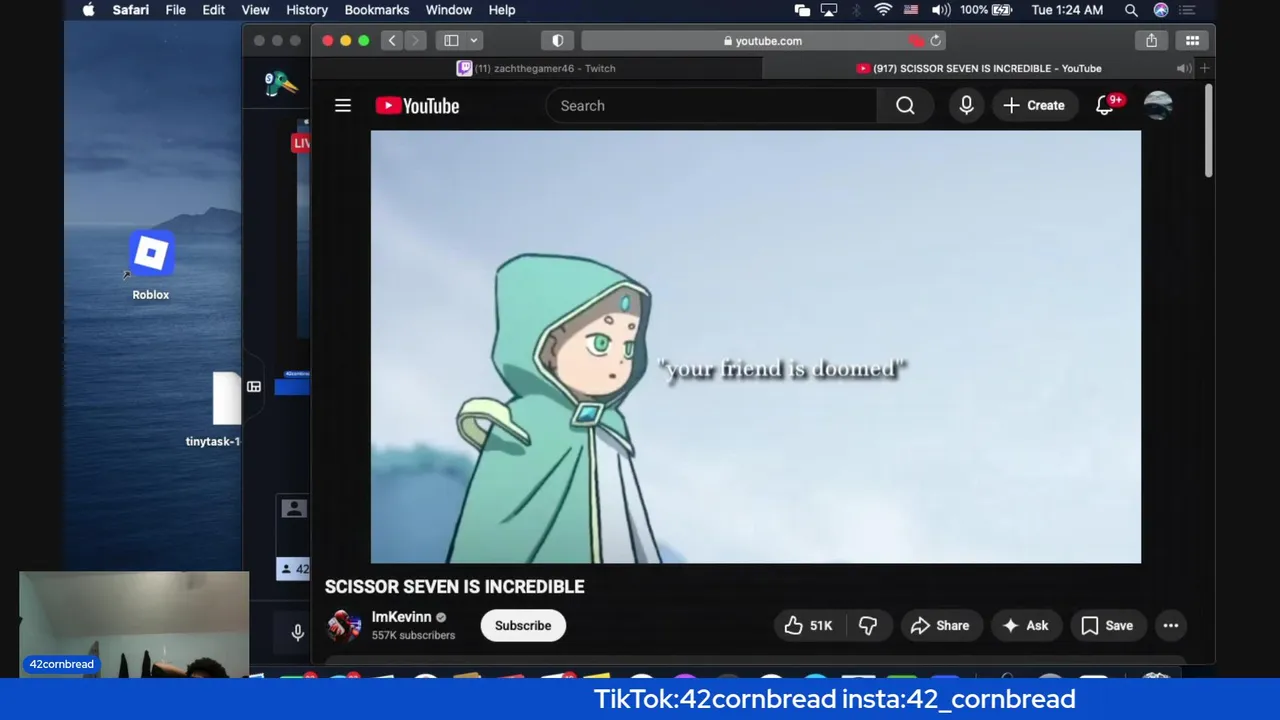The width and height of the screenshot is (1280, 720).
Task: Reload the page in Safari address bar
Action: point(936,41)
